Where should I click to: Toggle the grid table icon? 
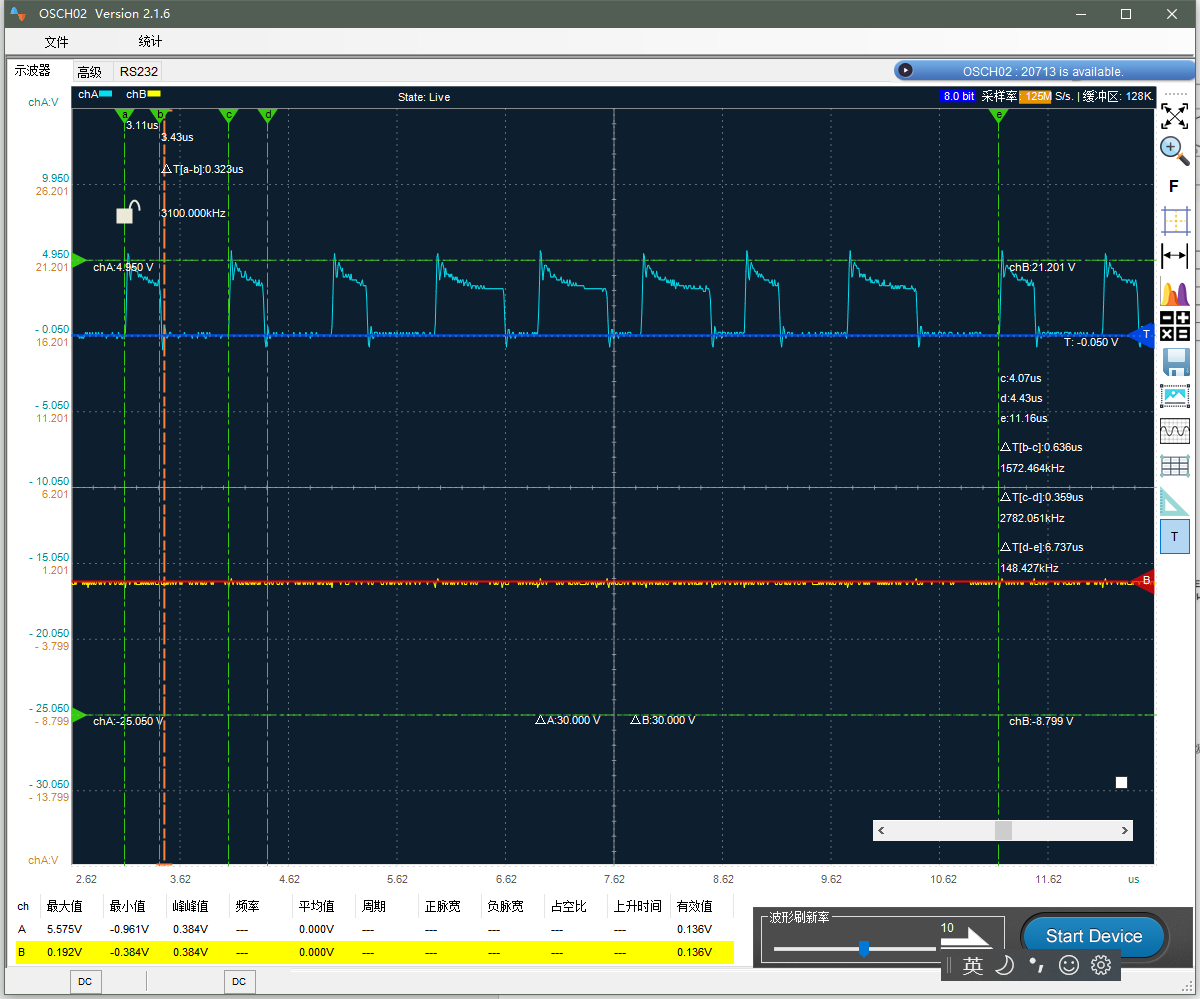click(x=1174, y=466)
